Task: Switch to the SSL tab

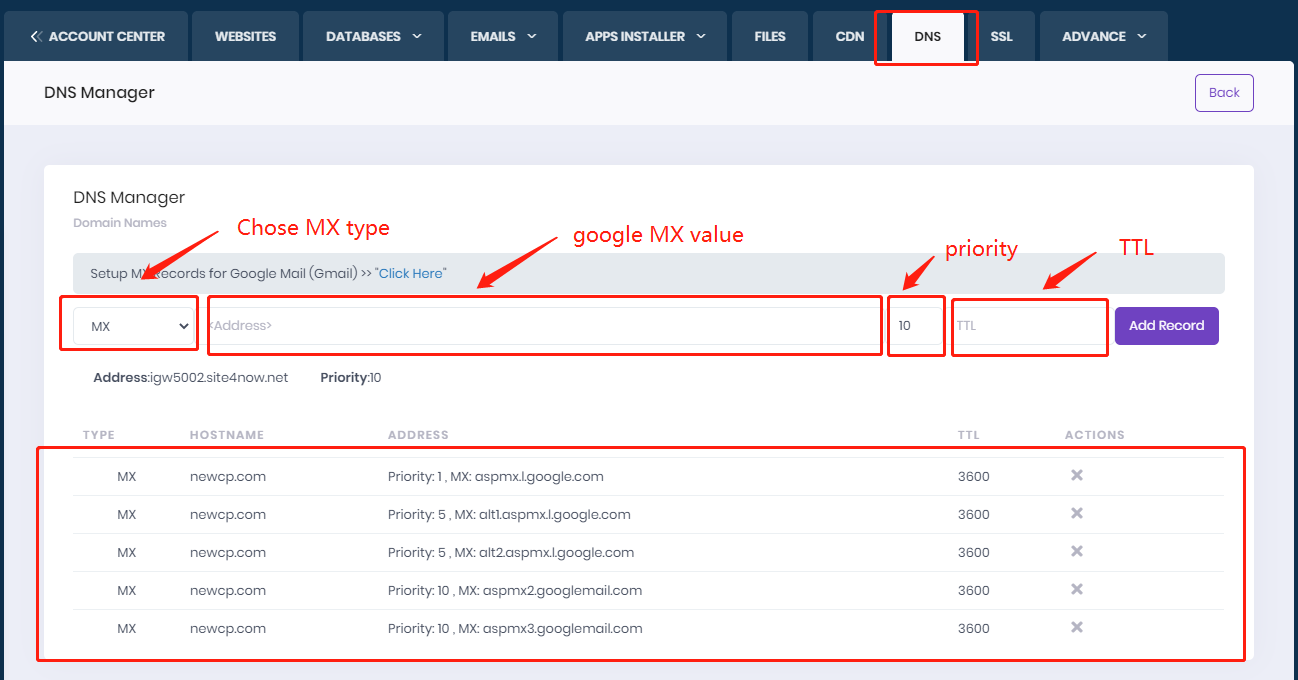Action: click(x=1003, y=36)
